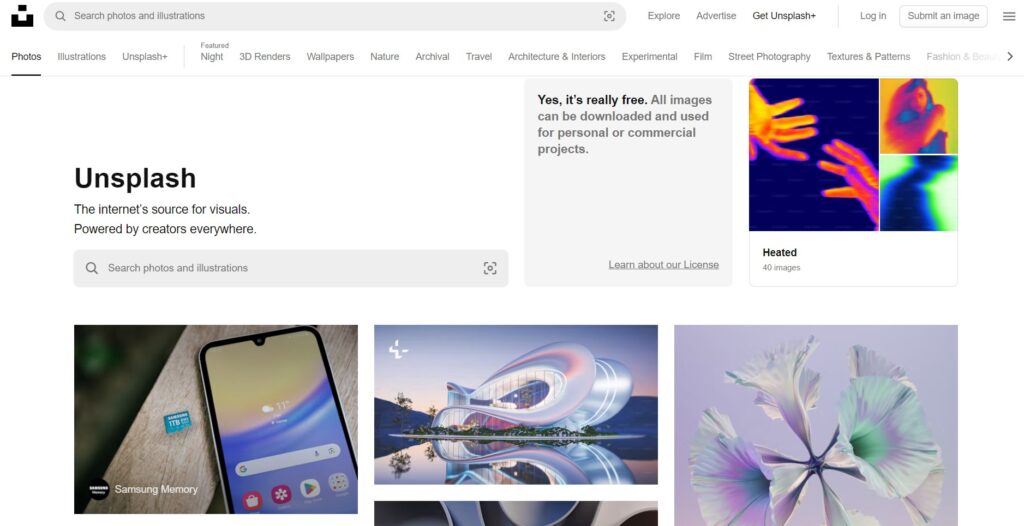
Task: Open visual search in top search bar
Action: click(x=609, y=16)
